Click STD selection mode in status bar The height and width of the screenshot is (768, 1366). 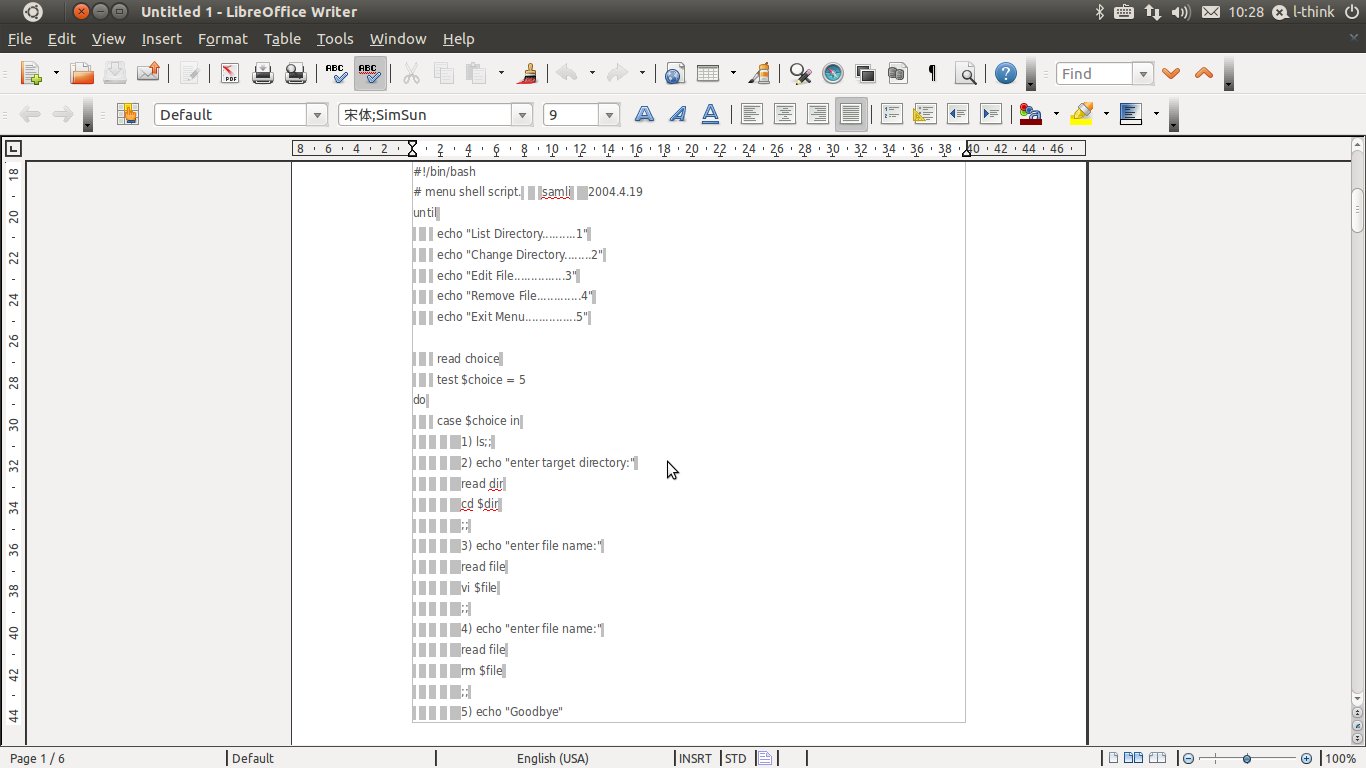[x=735, y=758]
